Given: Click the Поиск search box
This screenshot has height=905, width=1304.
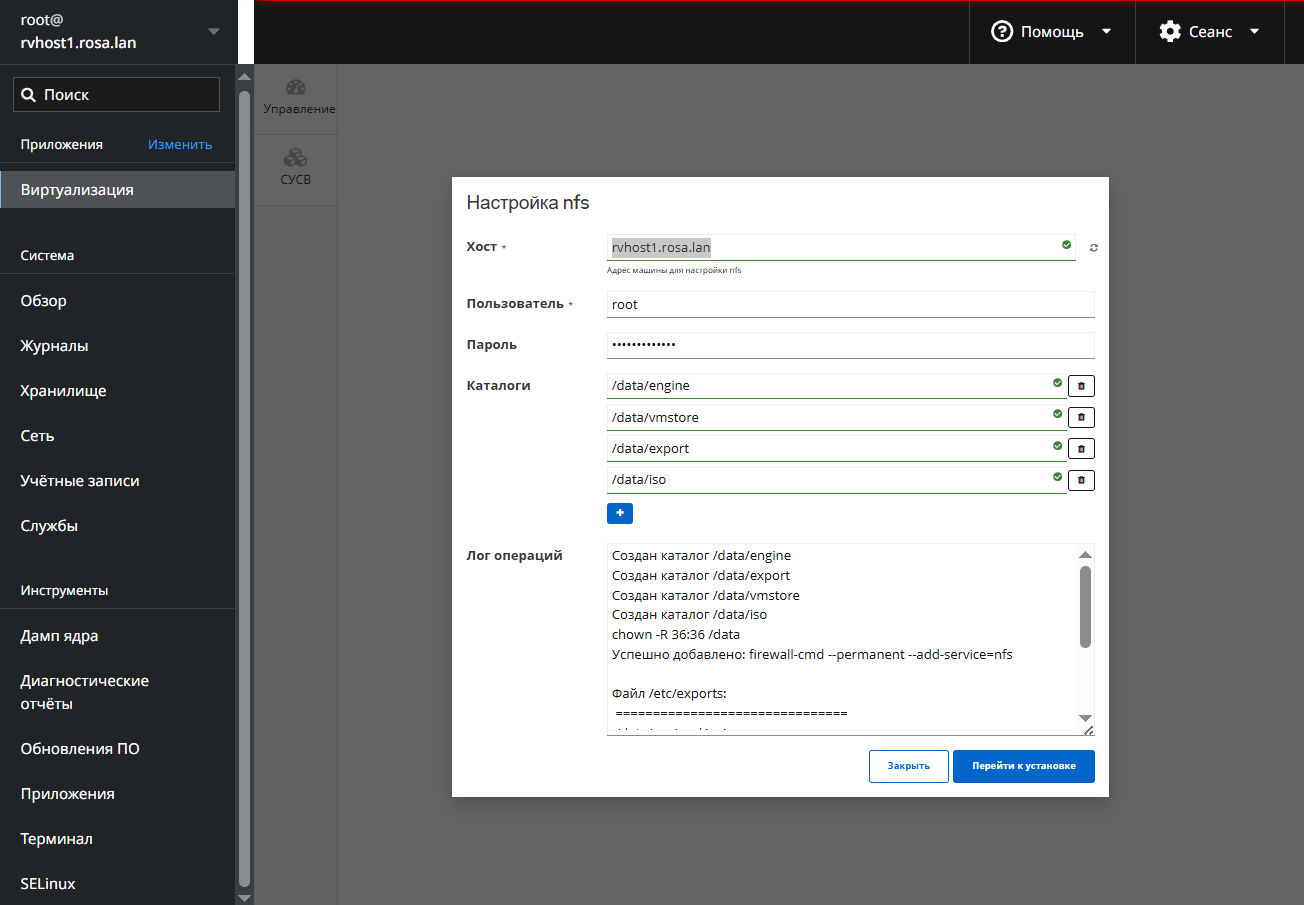Looking at the screenshot, I should 116,95.
